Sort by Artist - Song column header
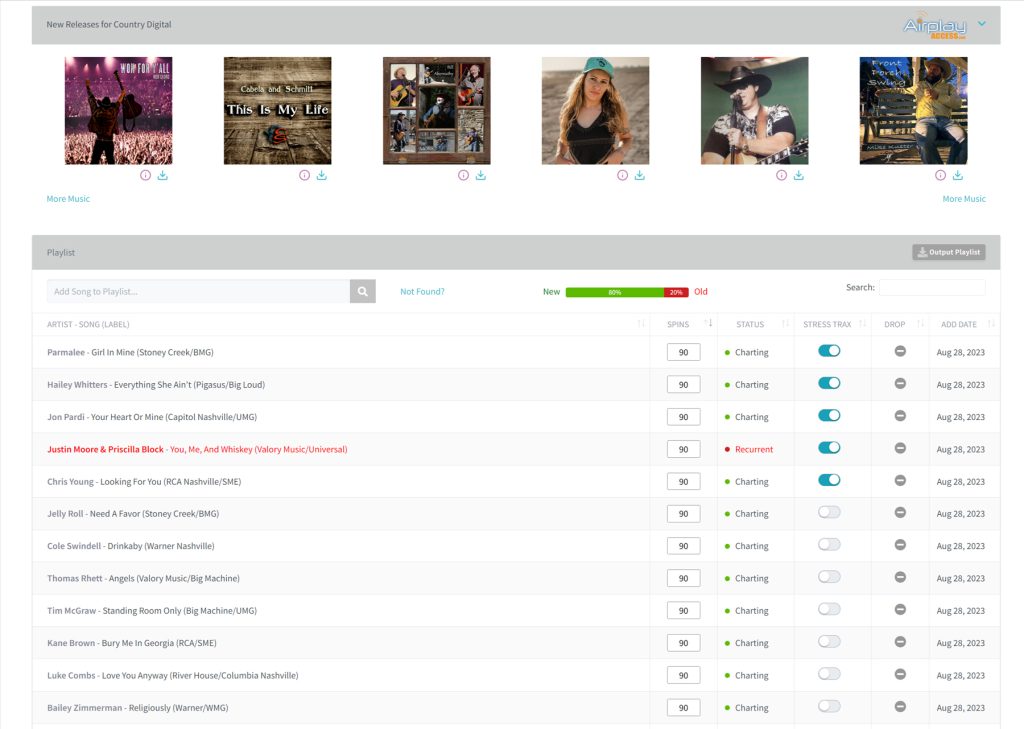The width and height of the screenshot is (1024, 729). pos(88,324)
